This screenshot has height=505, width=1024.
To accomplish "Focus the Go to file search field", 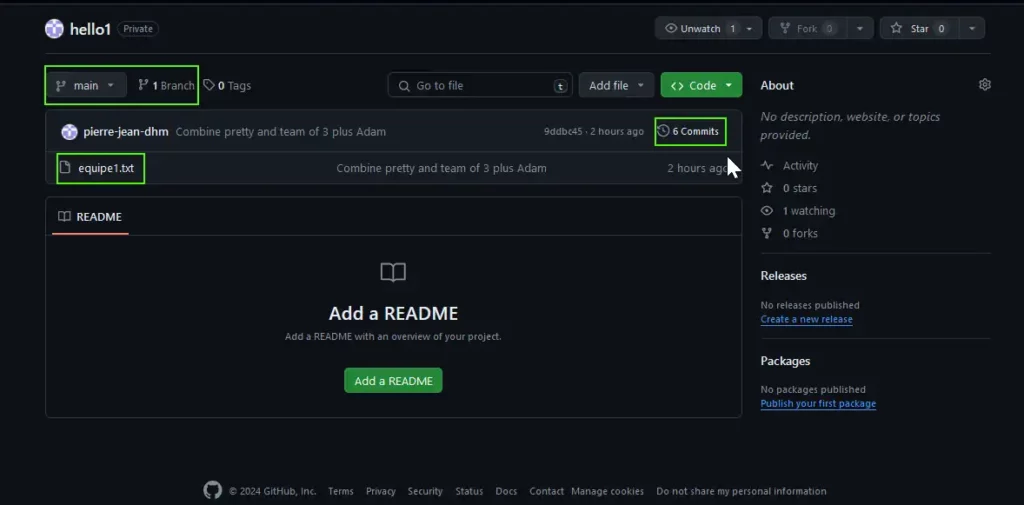I will pos(480,86).
